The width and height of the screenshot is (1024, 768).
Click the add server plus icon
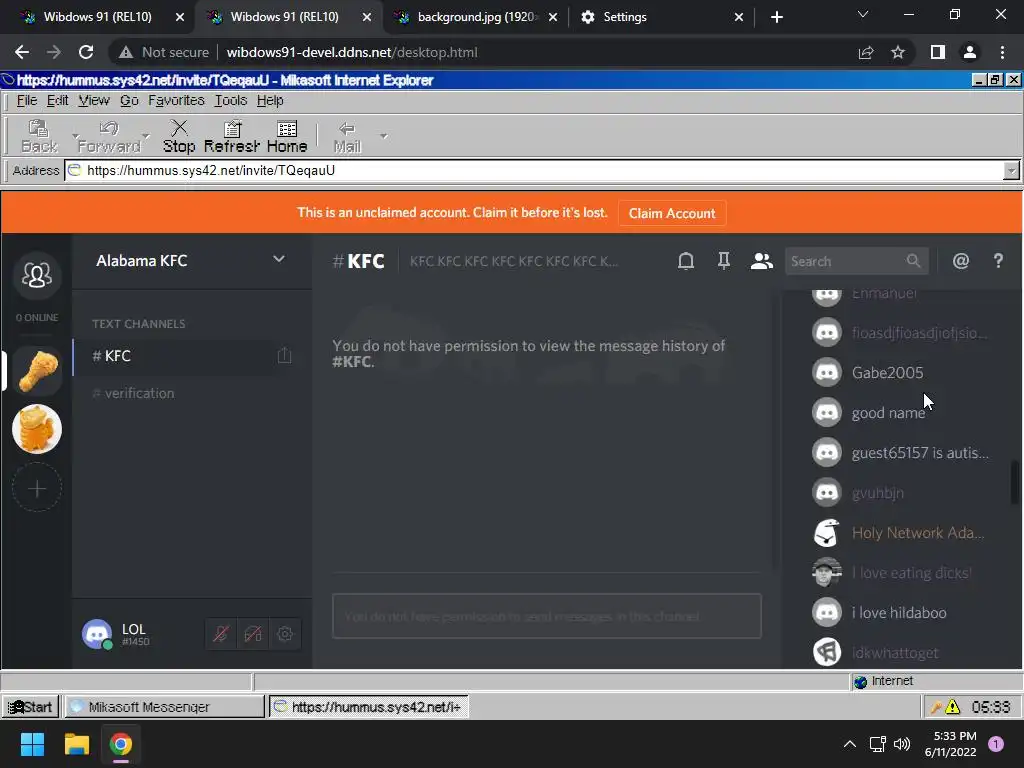(37, 488)
